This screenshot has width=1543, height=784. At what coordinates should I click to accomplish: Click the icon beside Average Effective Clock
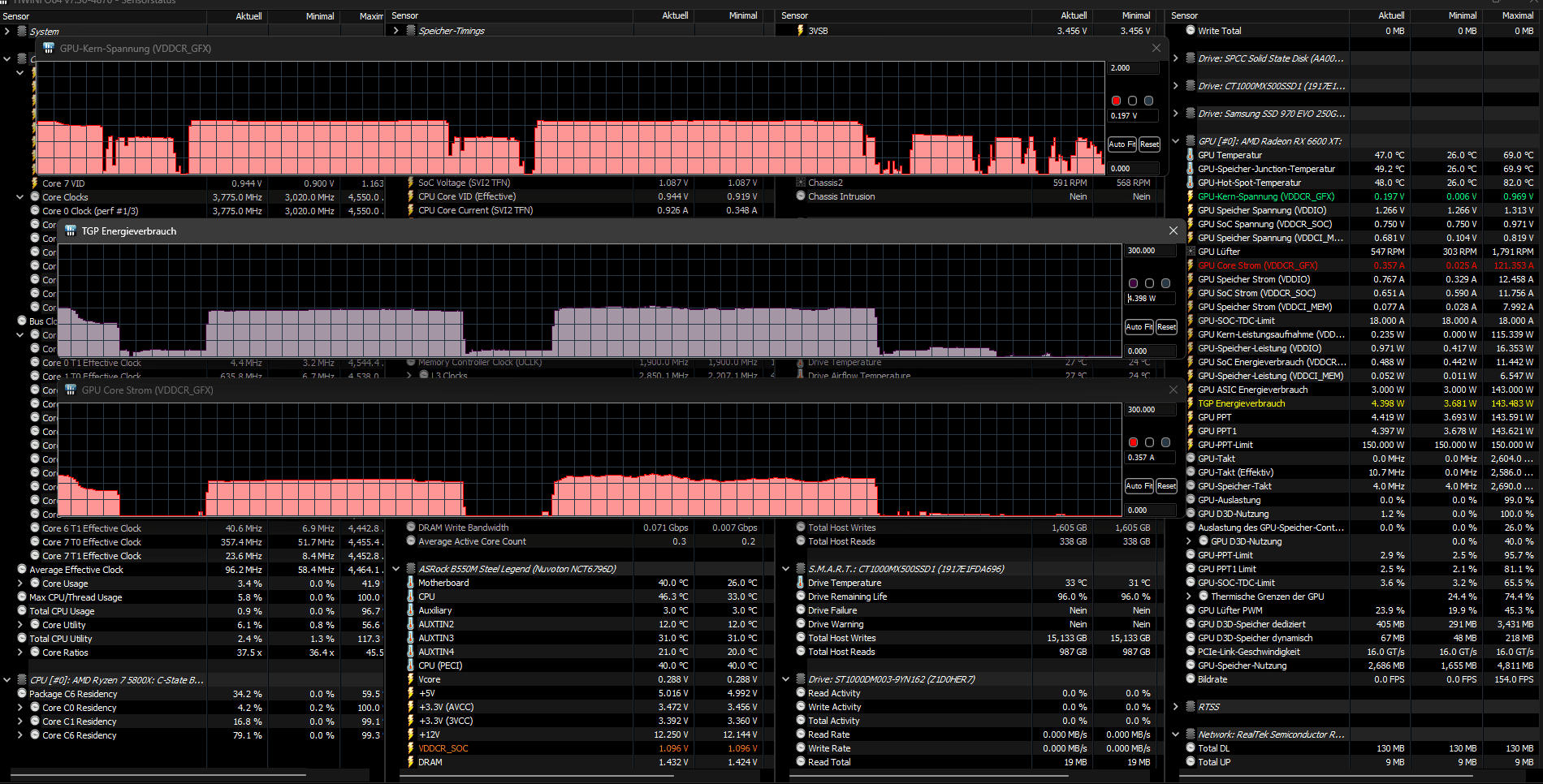click(22, 570)
